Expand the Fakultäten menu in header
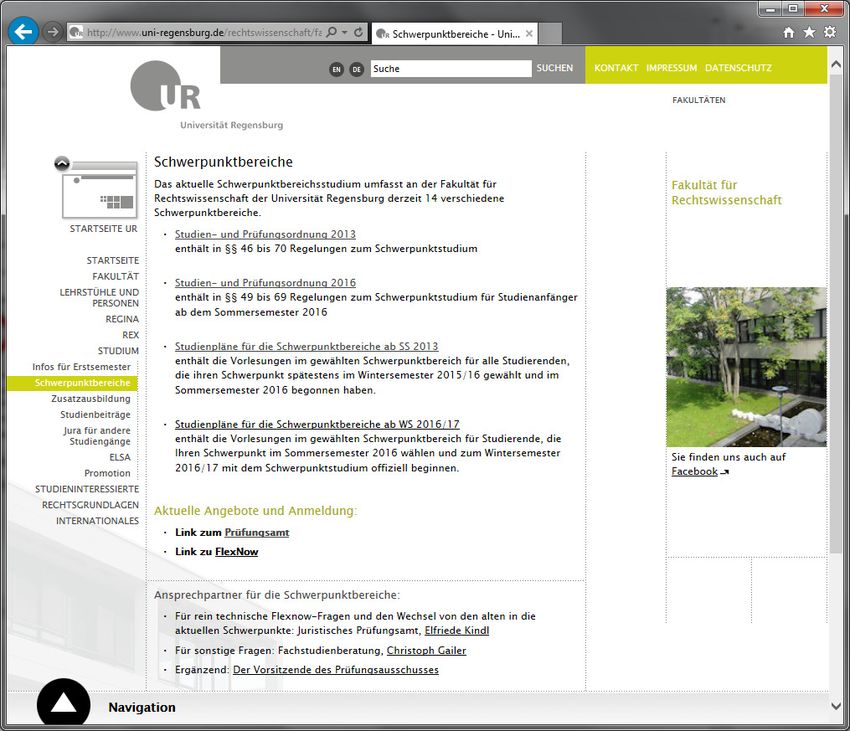The height and width of the screenshot is (731, 850). pyautogui.click(x=698, y=100)
